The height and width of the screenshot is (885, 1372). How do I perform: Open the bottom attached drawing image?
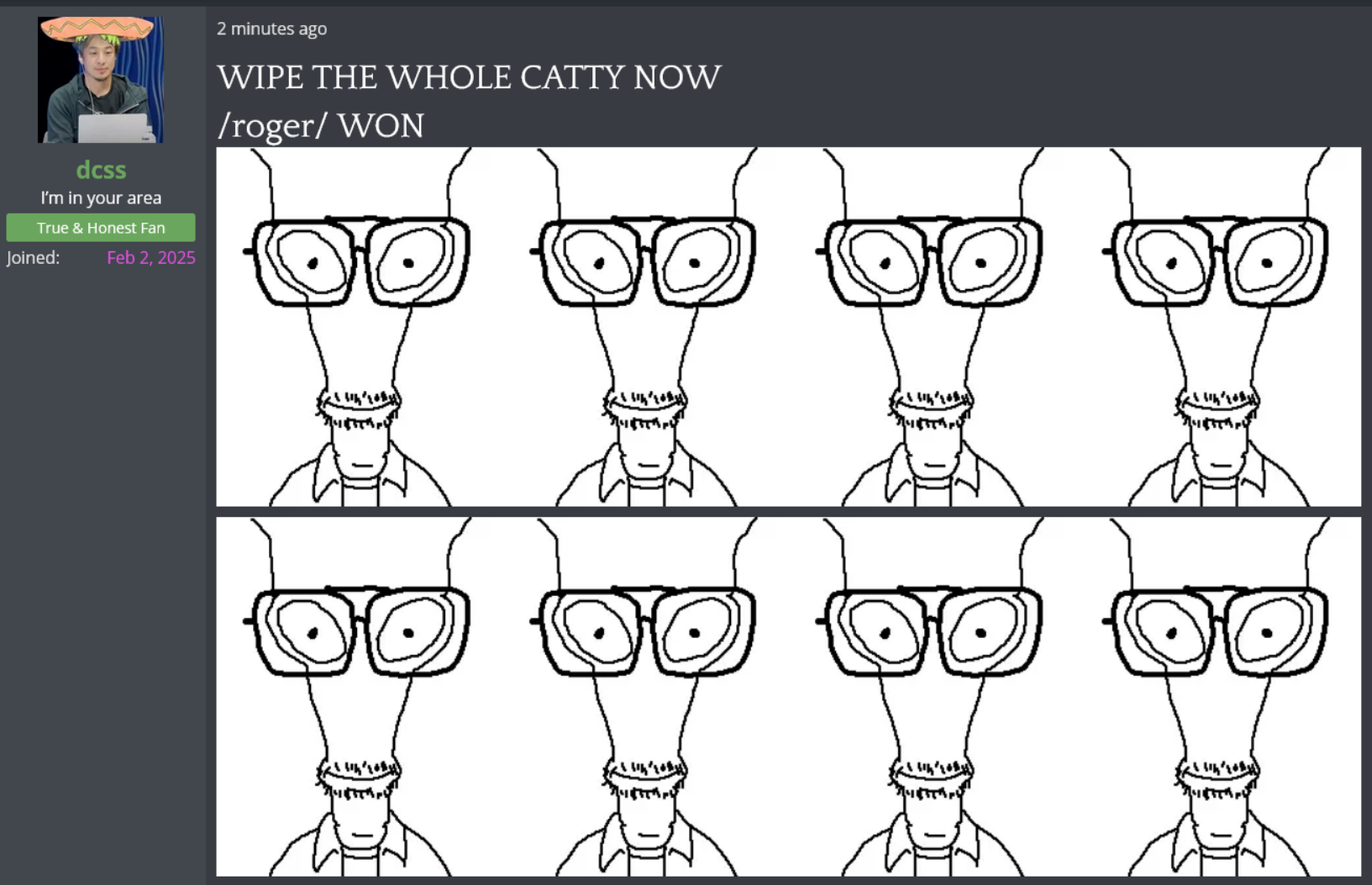tap(788, 697)
